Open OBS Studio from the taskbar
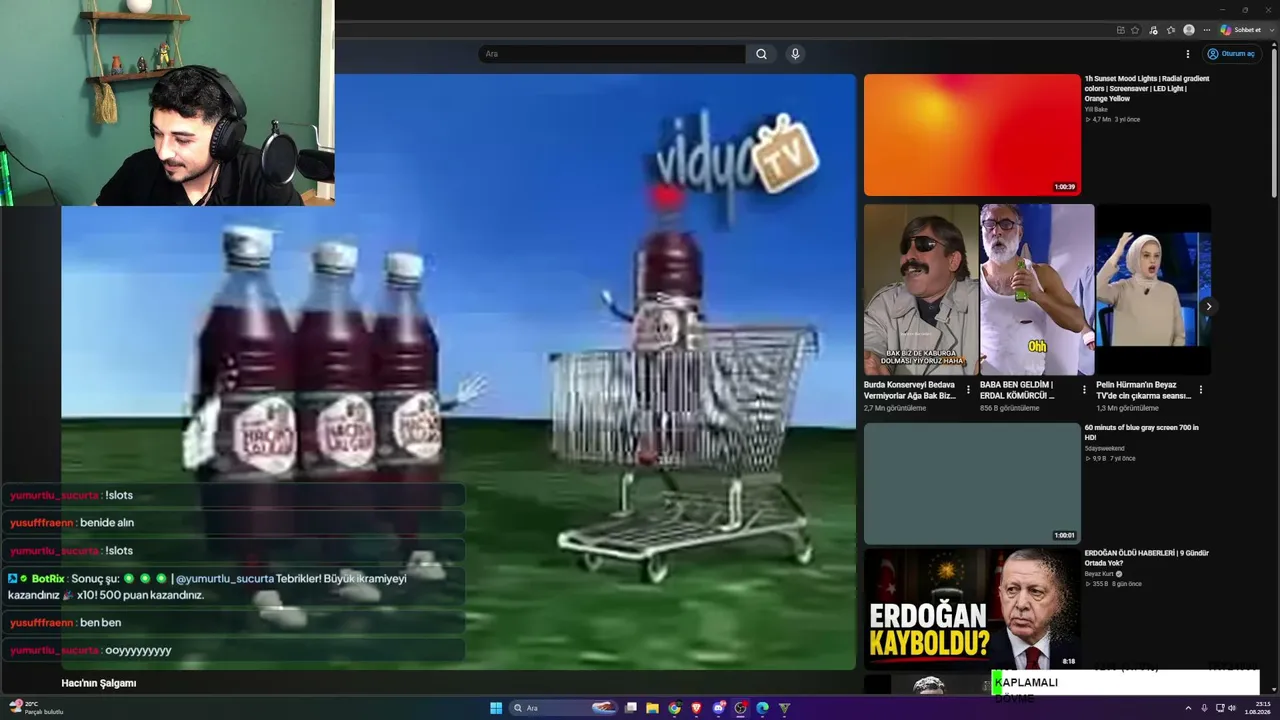This screenshot has width=1280, height=720. (x=741, y=708)
